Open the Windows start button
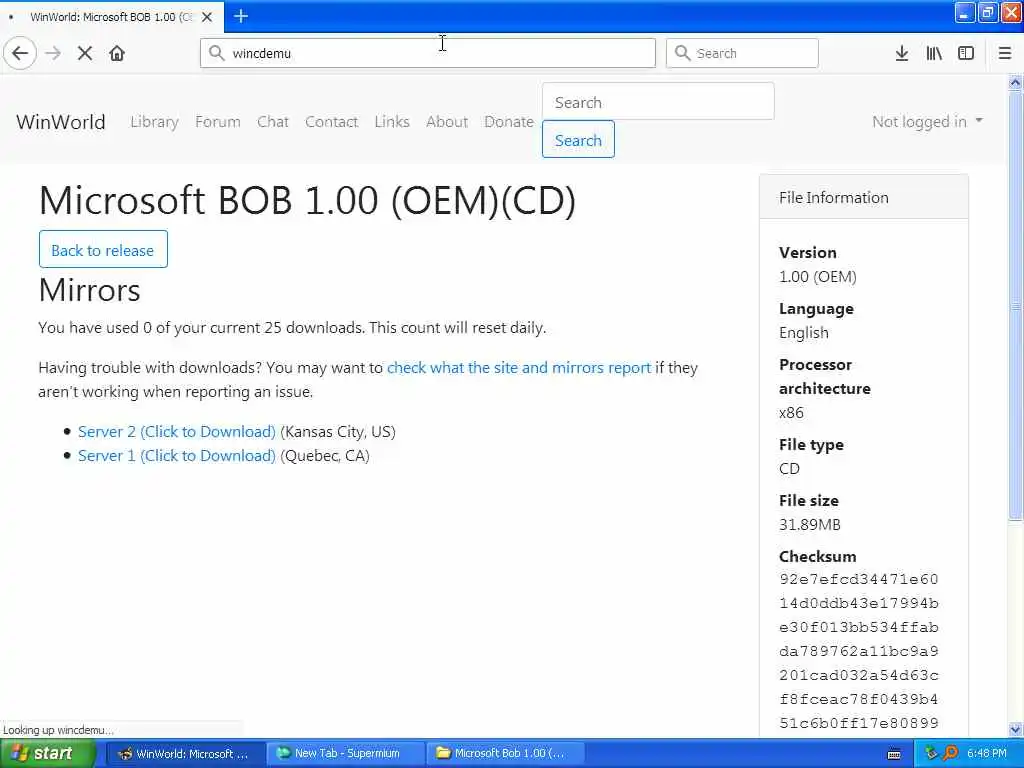Image resolution: width=1024 pixels, height=768 pixels. click(46, 753)
